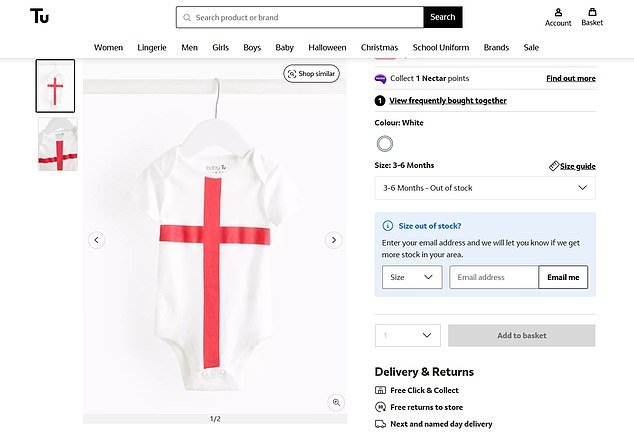This screenshot has width=634, height=438.
Task: Select the second product thumbnail
Action: pos(57,144)
